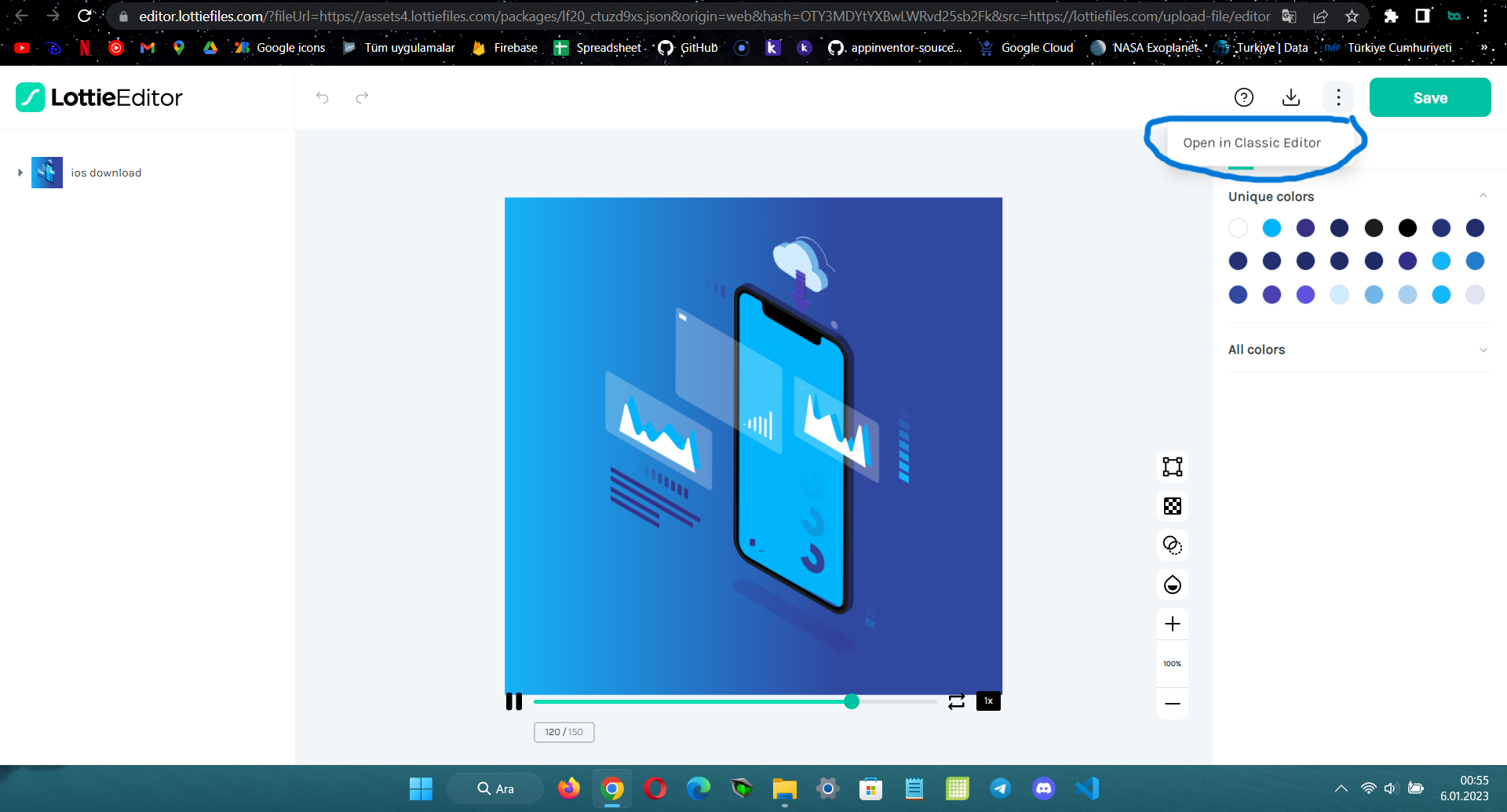Image resolution: width=1507 pixels, height=812 pixels.
Task: Show hidden system tray icons
Action: pyautogui.click(x=1341, y=788)
